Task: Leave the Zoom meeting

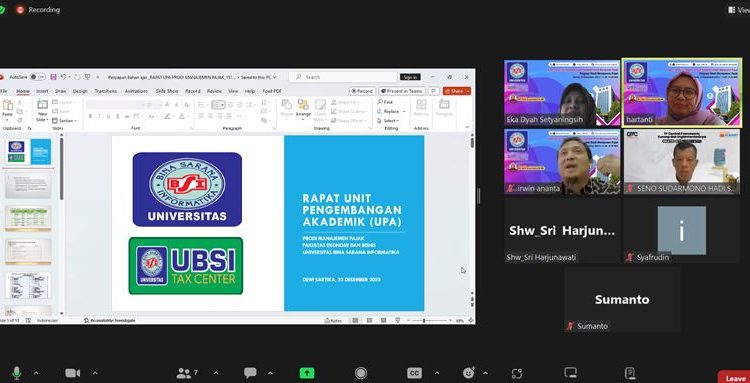Action: (x=734, y=378)
